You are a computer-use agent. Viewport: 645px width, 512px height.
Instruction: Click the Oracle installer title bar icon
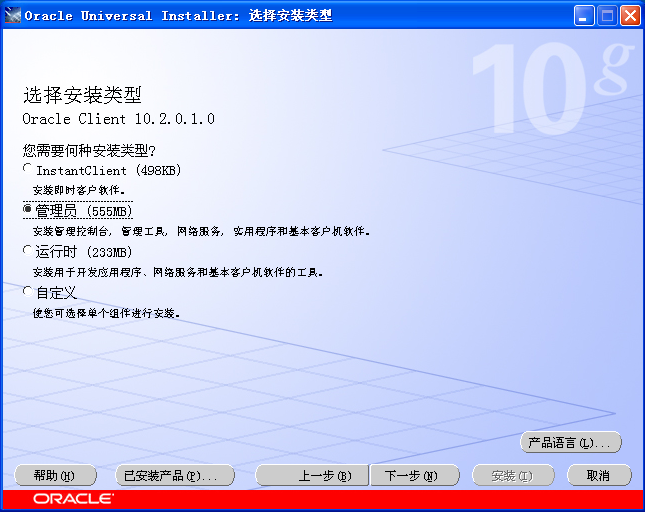[12, 16]
